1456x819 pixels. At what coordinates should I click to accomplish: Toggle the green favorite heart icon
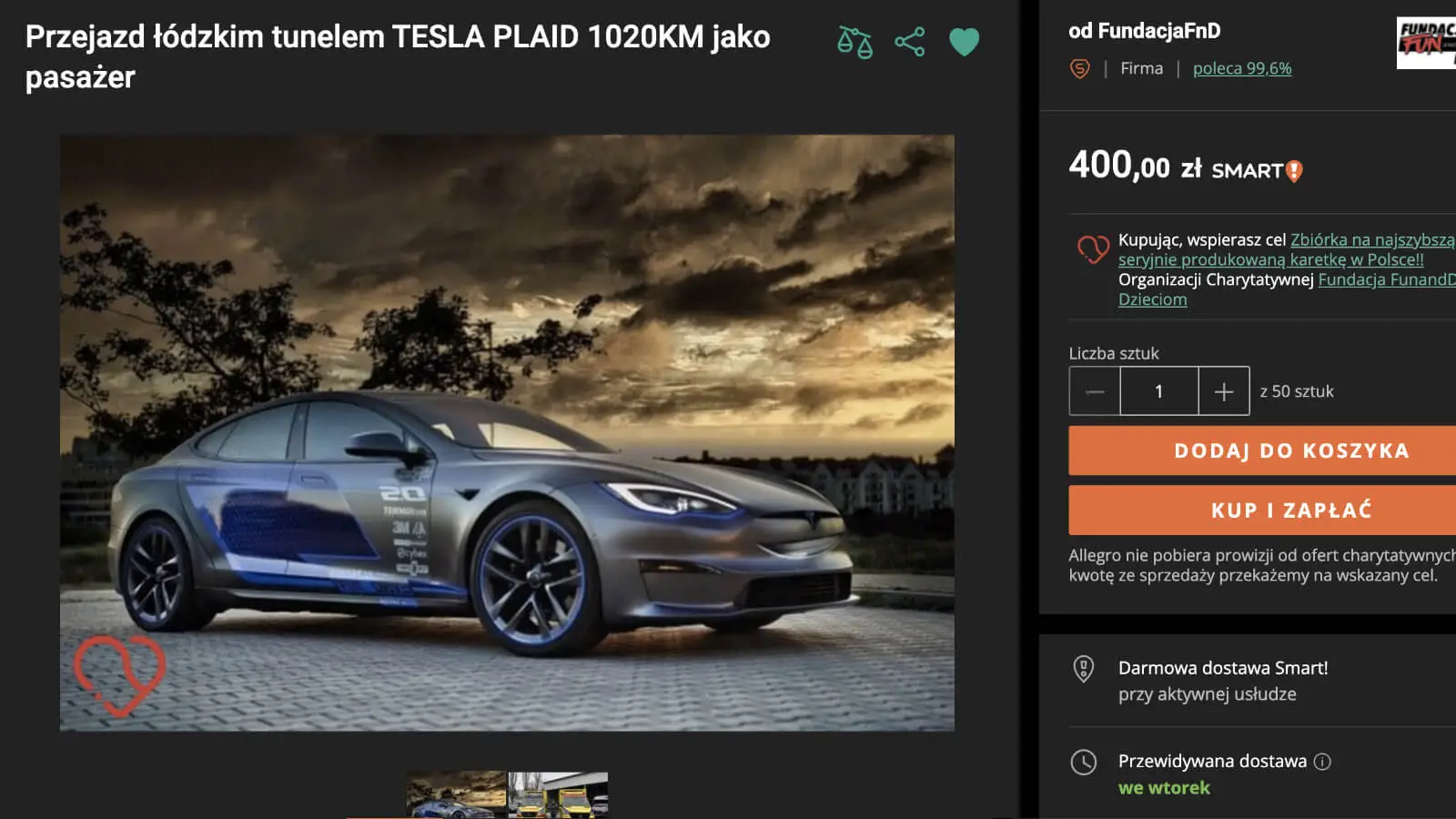(964, 42)
